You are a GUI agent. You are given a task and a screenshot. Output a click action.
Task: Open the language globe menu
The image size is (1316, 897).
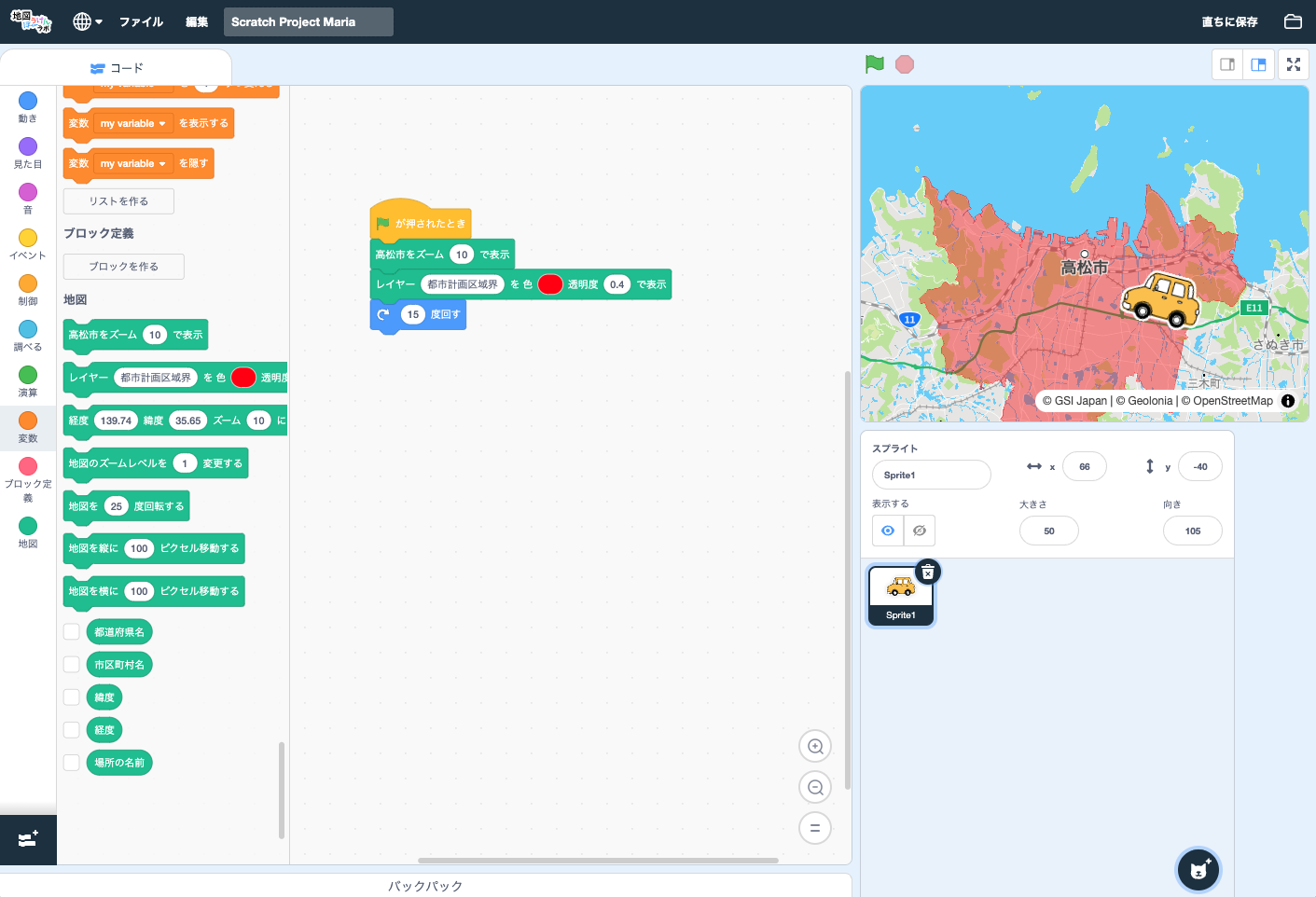coord(88,21)
